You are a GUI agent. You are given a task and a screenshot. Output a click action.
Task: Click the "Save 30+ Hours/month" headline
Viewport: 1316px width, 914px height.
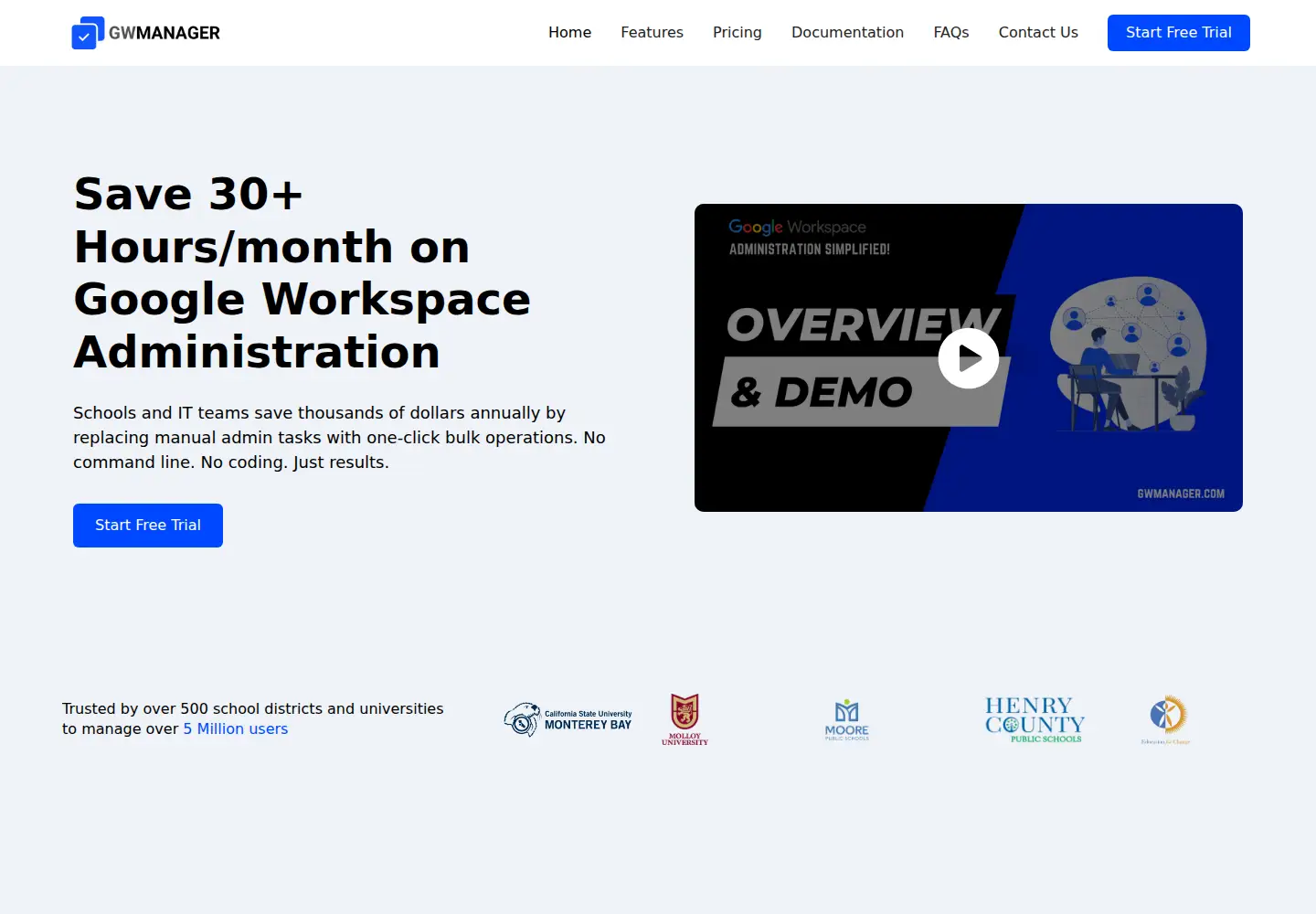click(302, 273)
